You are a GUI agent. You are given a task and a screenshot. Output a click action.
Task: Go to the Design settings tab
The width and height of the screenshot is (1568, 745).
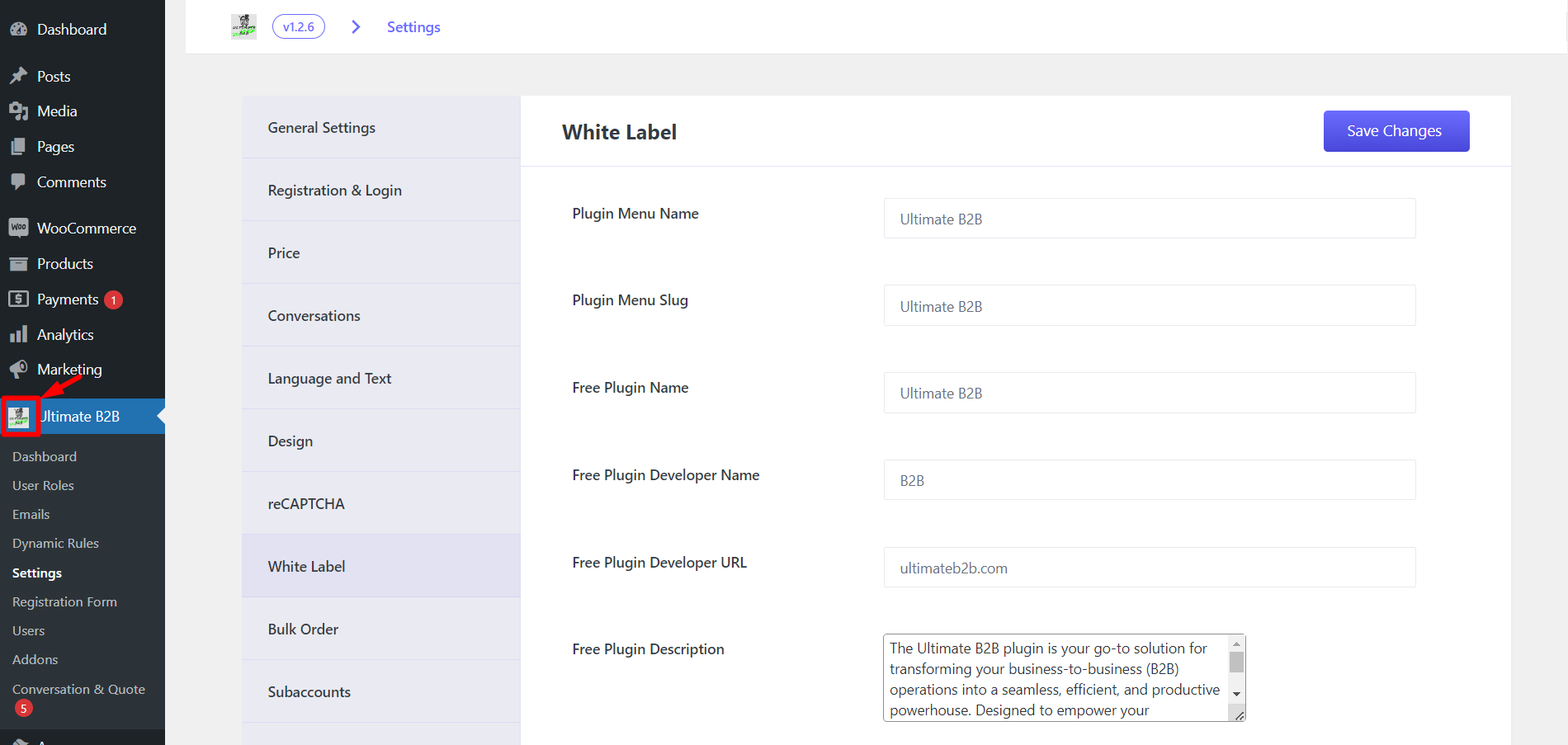pos(381,441)
